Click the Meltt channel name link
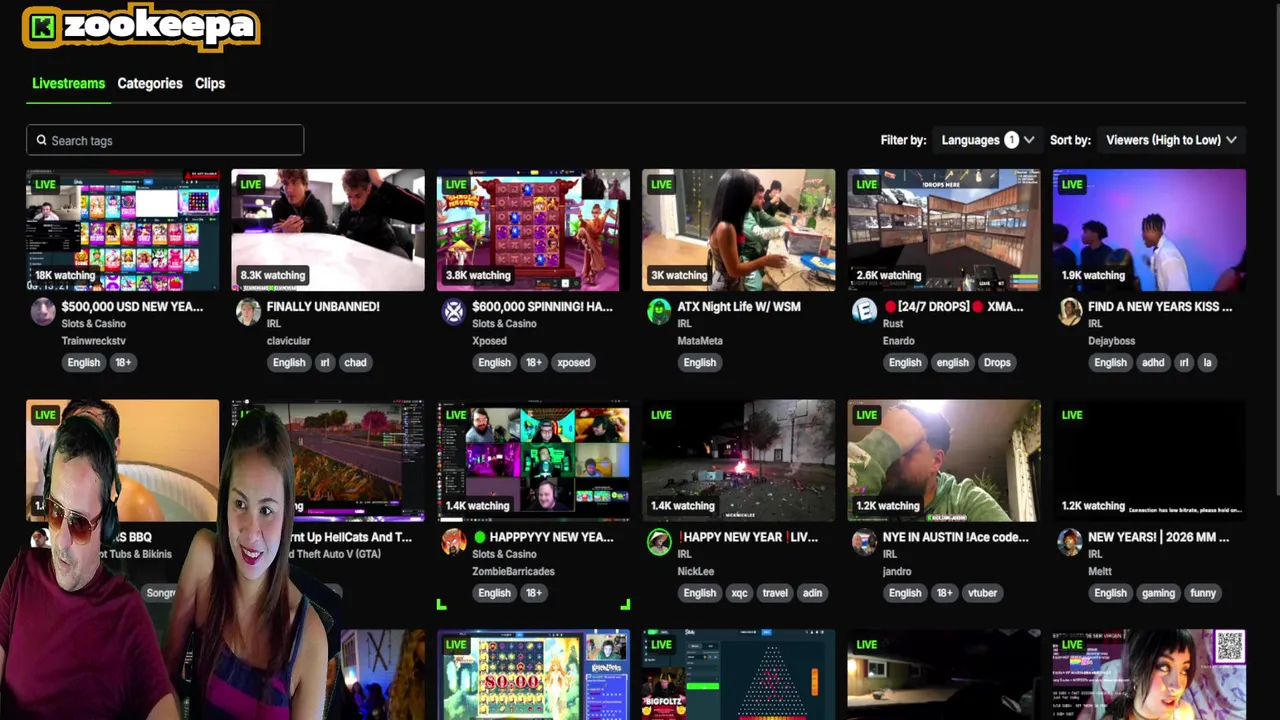This screenshot has height=720, width=1280. pyautogui.click(x=1100, y=571)
